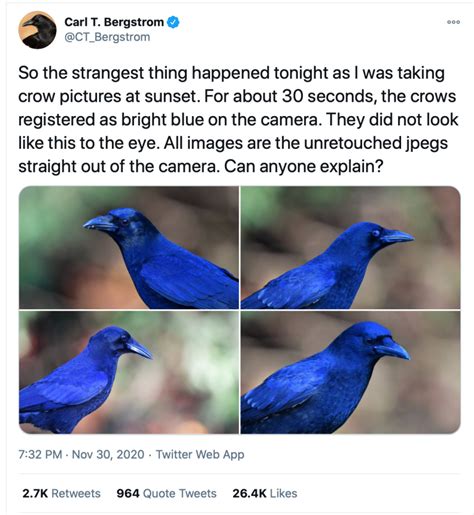Click the sentence 'Can anyone explain?'
This screenshot has width=474, height=515.
[x=303, y=166]
